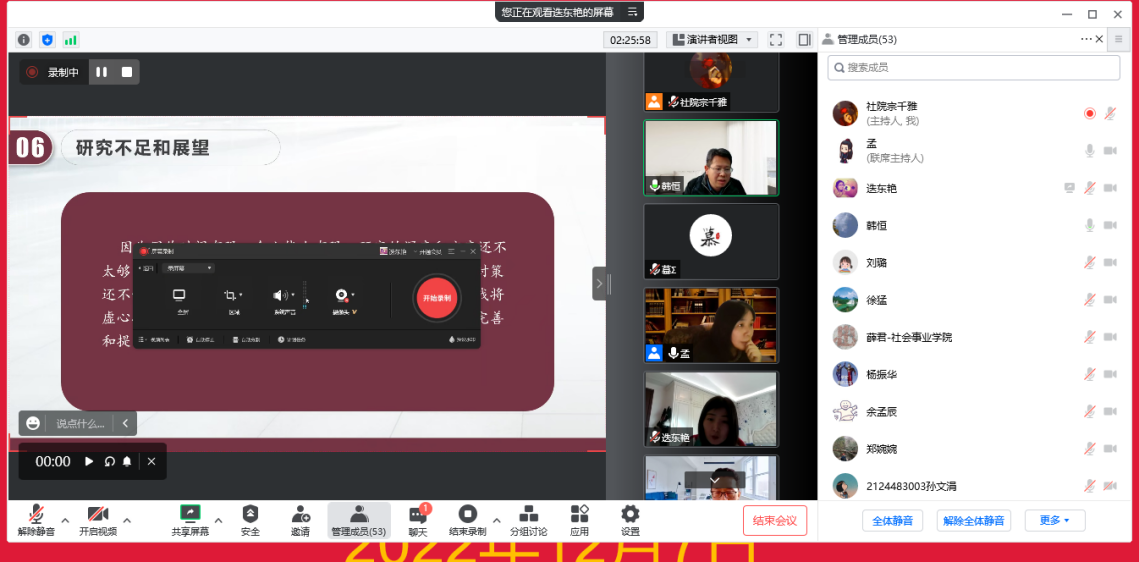1139x562 pixels.
Task: Click the 邀请 (Invite) icon
Action: (300, 514)
